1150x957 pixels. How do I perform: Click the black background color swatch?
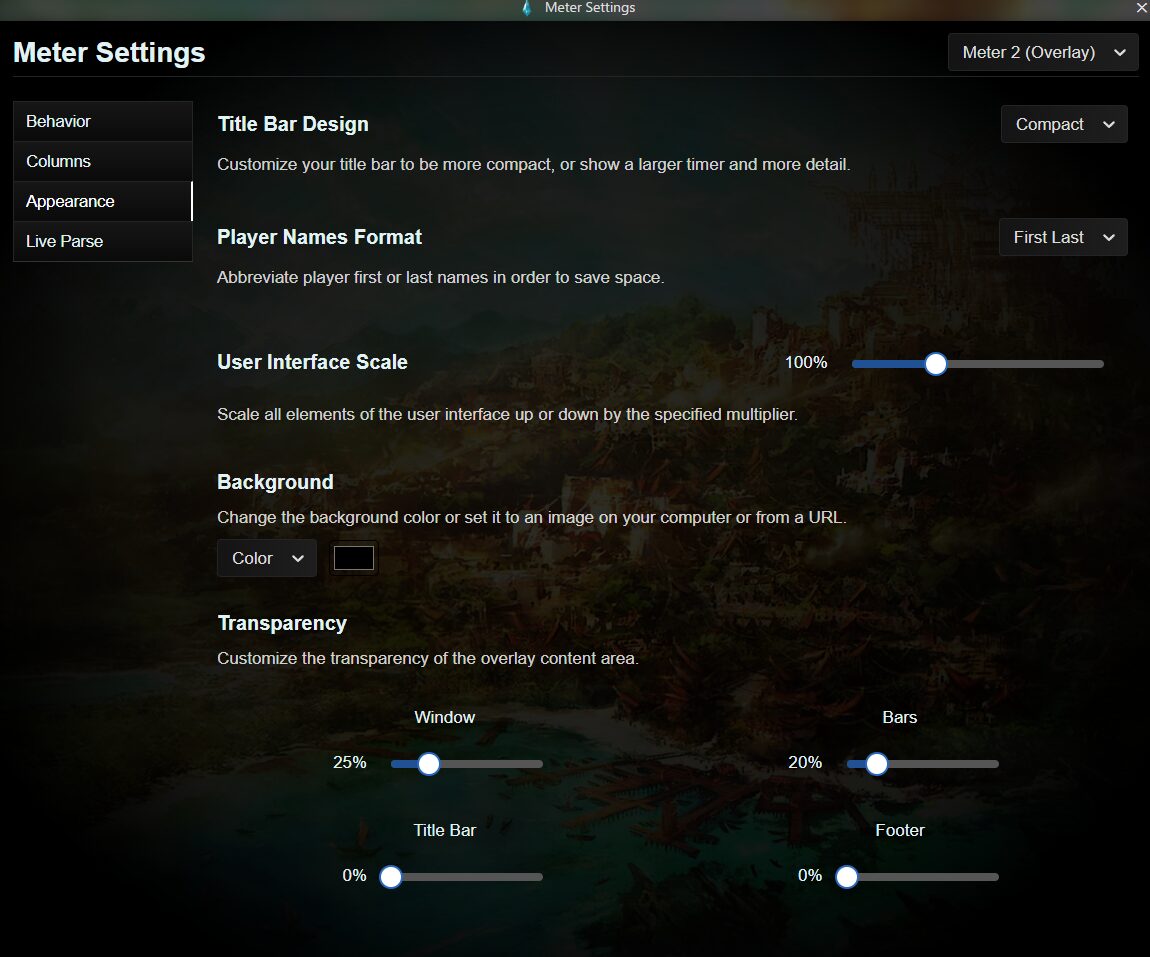(x=354, y=558)
